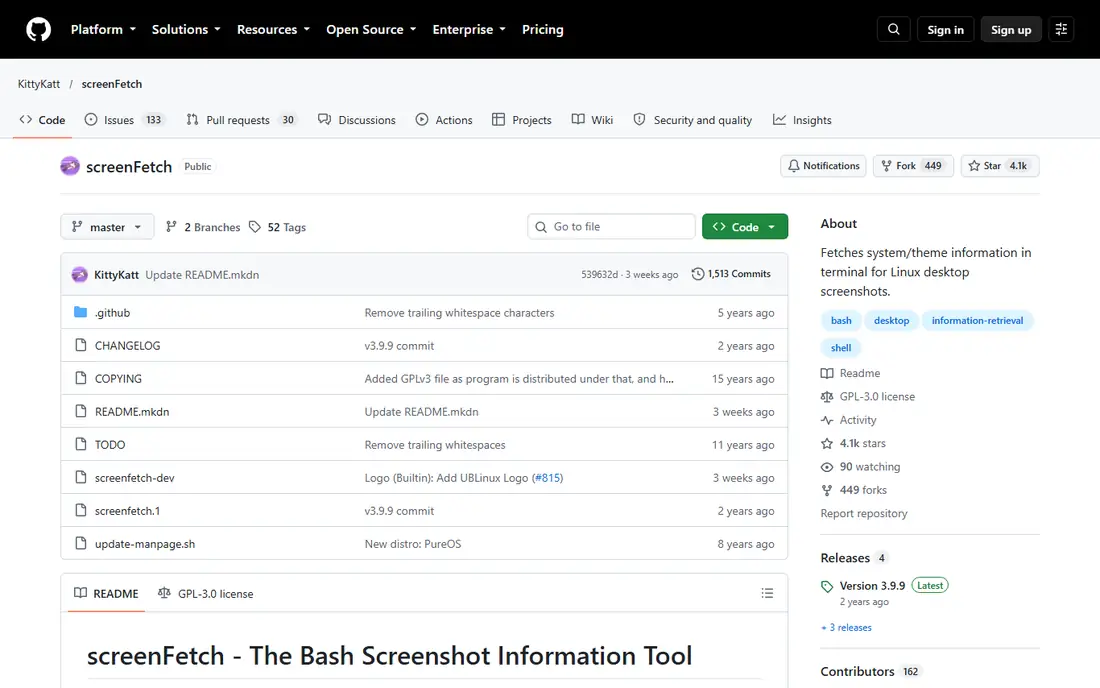
Task: Click the Sign in button
Action: tap(945, 29)
